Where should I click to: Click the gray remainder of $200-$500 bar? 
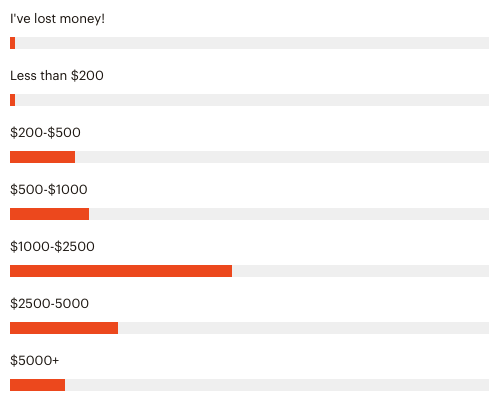click(x=282, y=157)
